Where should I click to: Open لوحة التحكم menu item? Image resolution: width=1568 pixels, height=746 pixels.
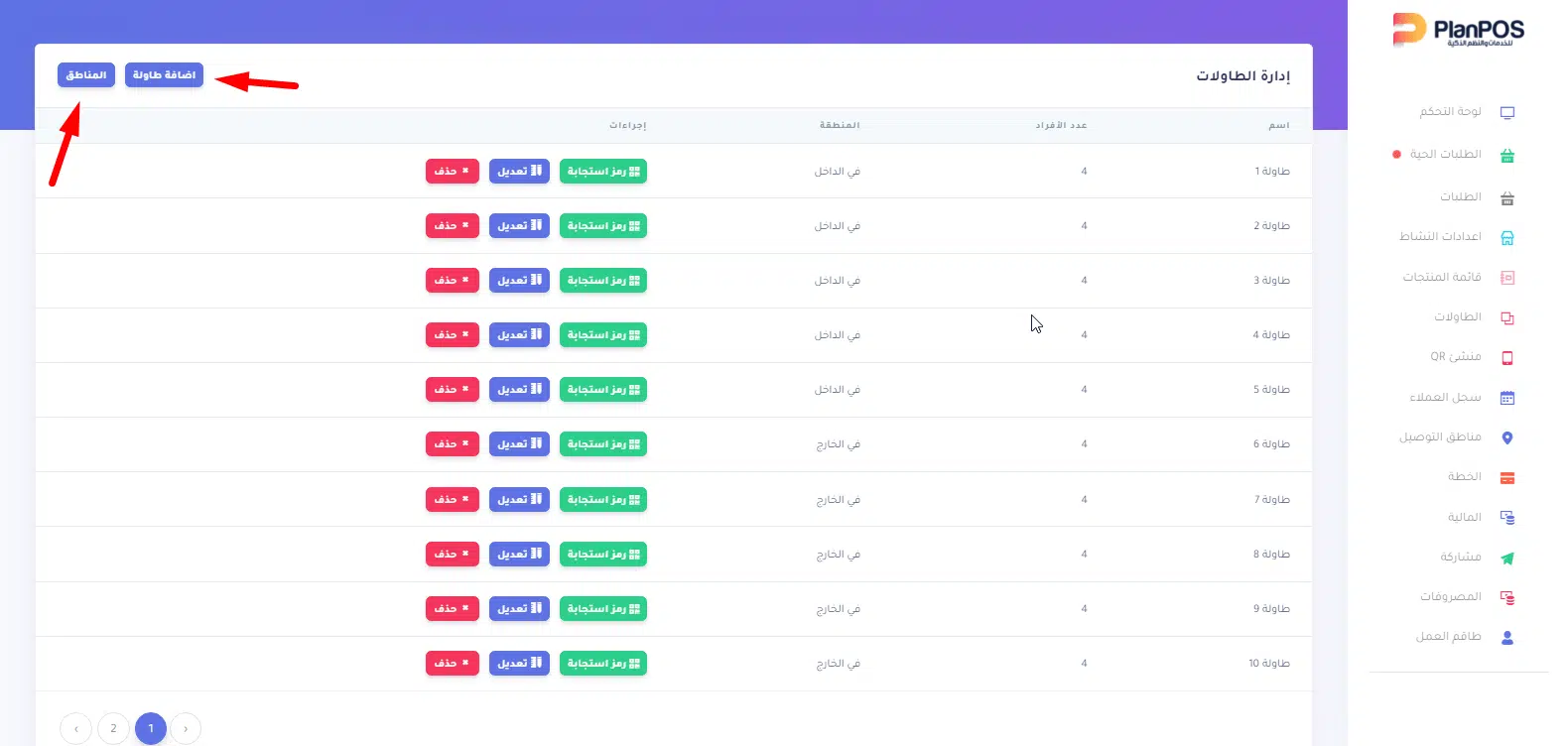(x=1450, y=111)
